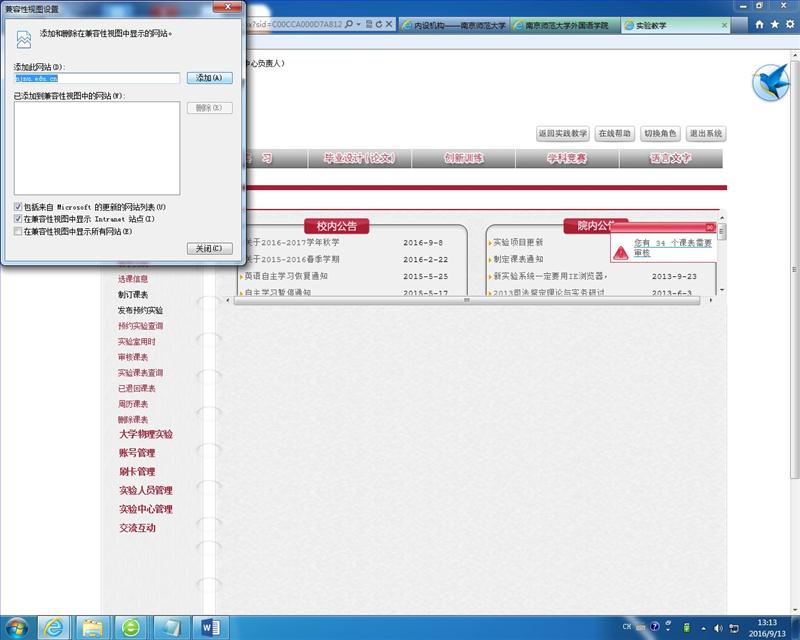Image resolution: width=800 pixels, height=640 pixels.
Task: Open Word from the taskbar
Action: 211,626
